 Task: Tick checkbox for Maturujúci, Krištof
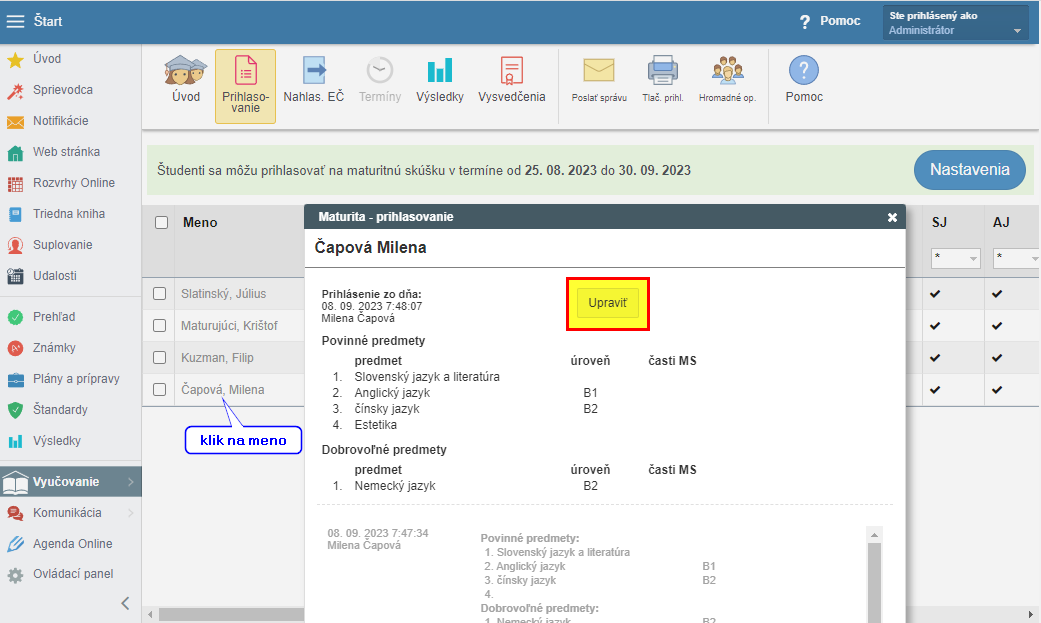pyautogui.click(x=159, y=325)
